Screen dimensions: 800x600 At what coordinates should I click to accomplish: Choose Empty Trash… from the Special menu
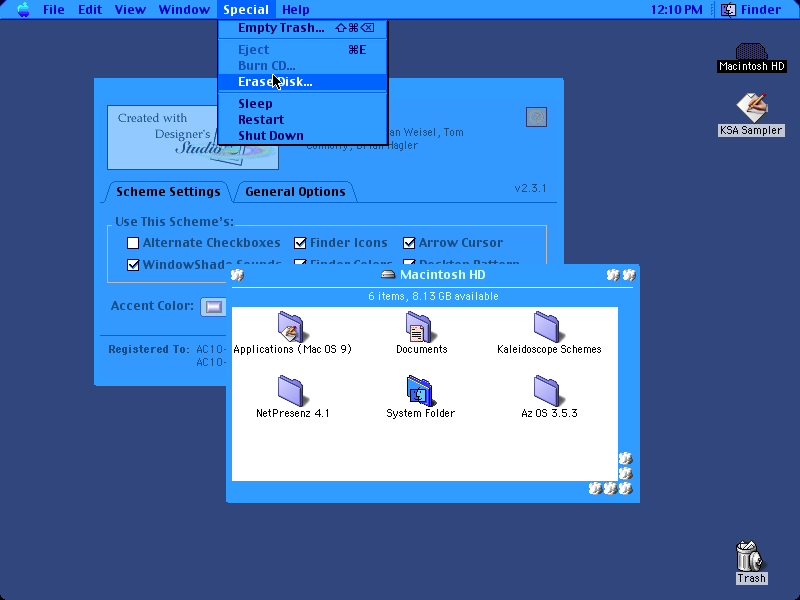303,28
